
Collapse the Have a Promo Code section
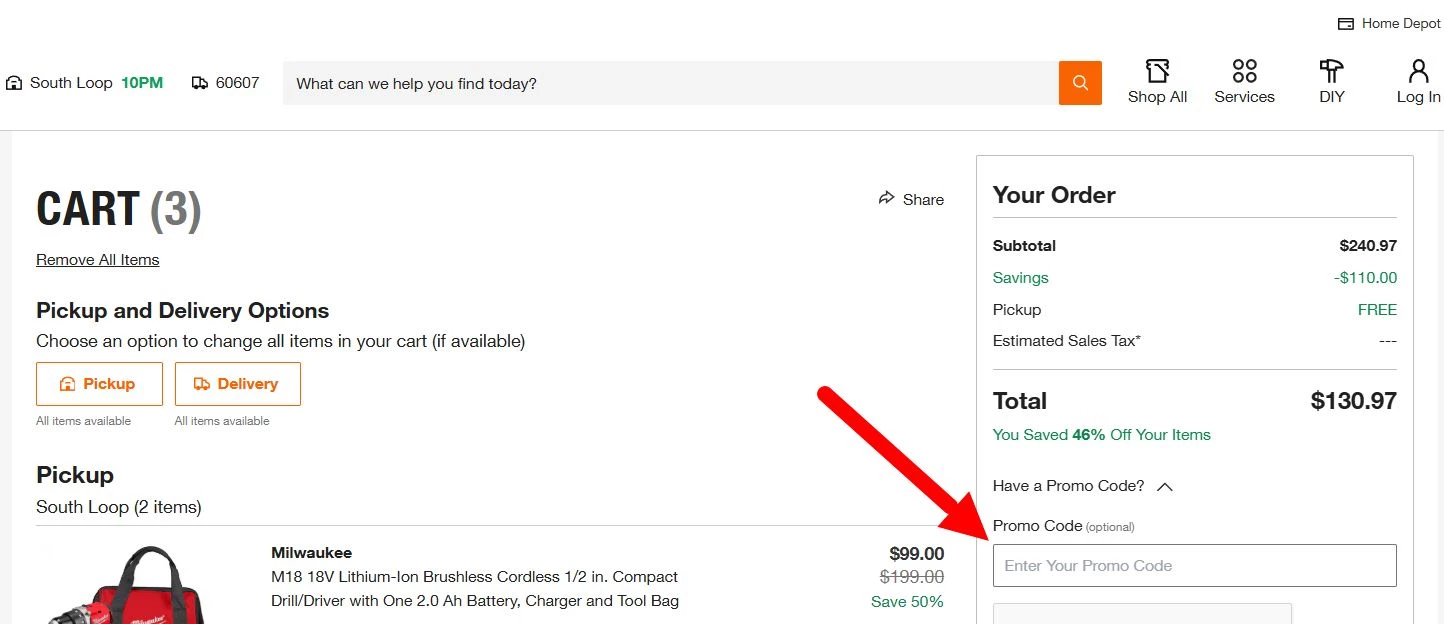coord(1164,487)
